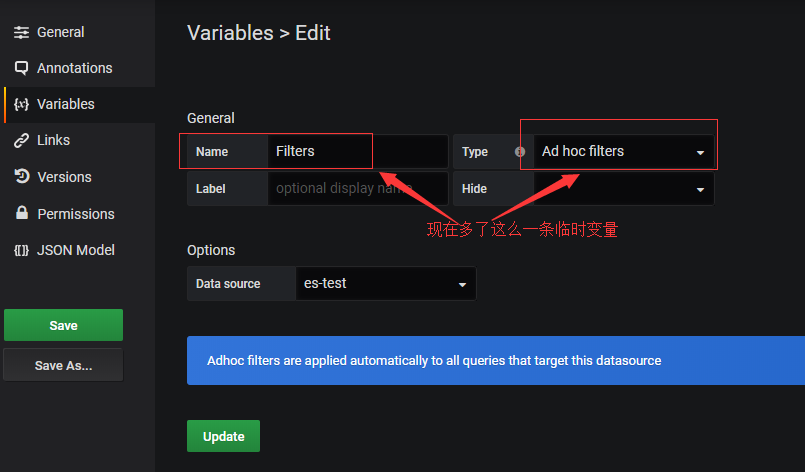Open the Type dropdown showing Ad hoc filters

[623, 152]
